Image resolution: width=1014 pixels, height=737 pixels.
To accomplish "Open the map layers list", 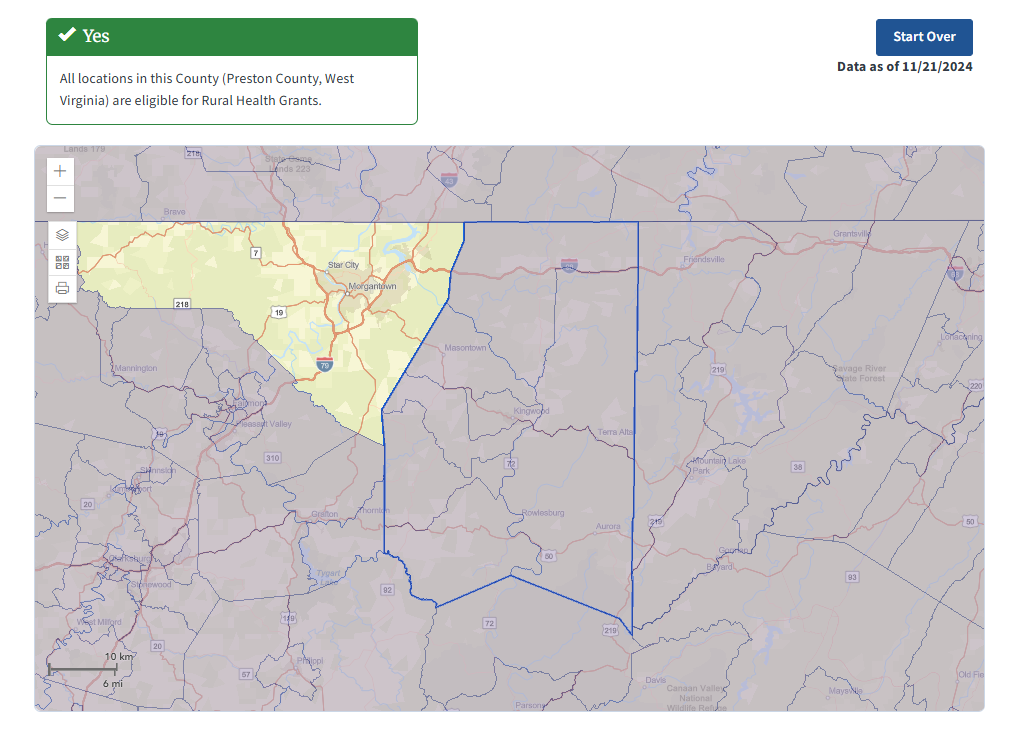I will coord(62,235).
